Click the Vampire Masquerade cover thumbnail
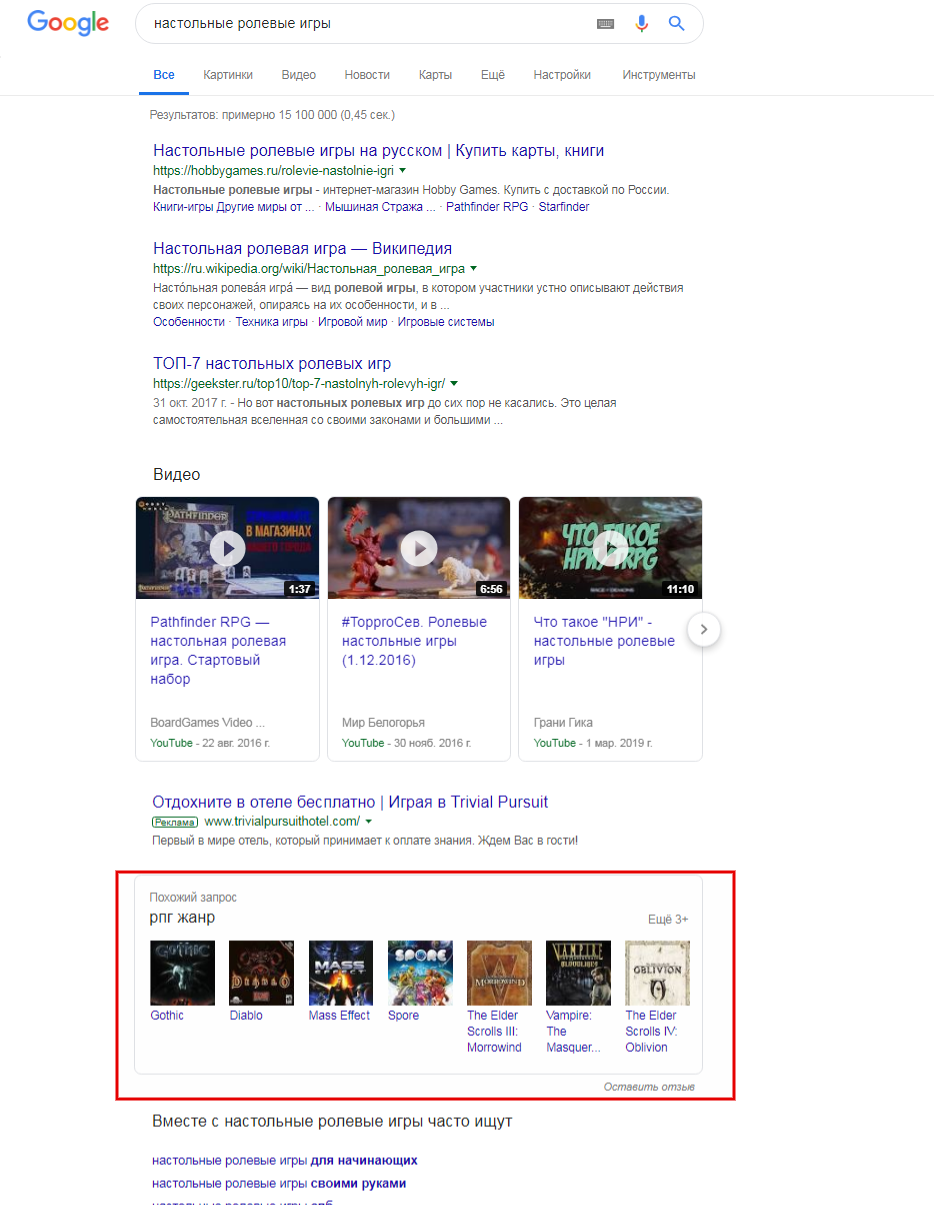The height and width of the screenshot is (1205, 934). click(578, 973)
